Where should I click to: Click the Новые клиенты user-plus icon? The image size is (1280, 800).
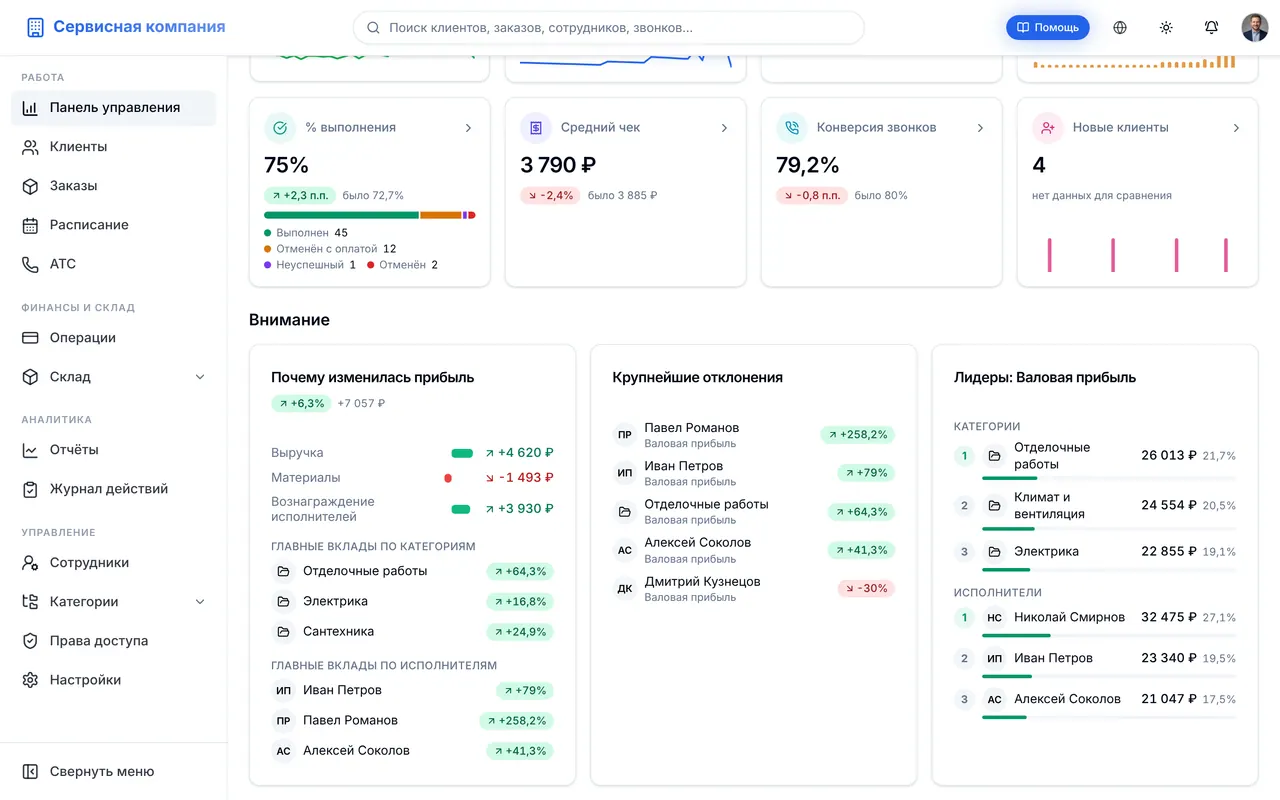[1048, 128]
